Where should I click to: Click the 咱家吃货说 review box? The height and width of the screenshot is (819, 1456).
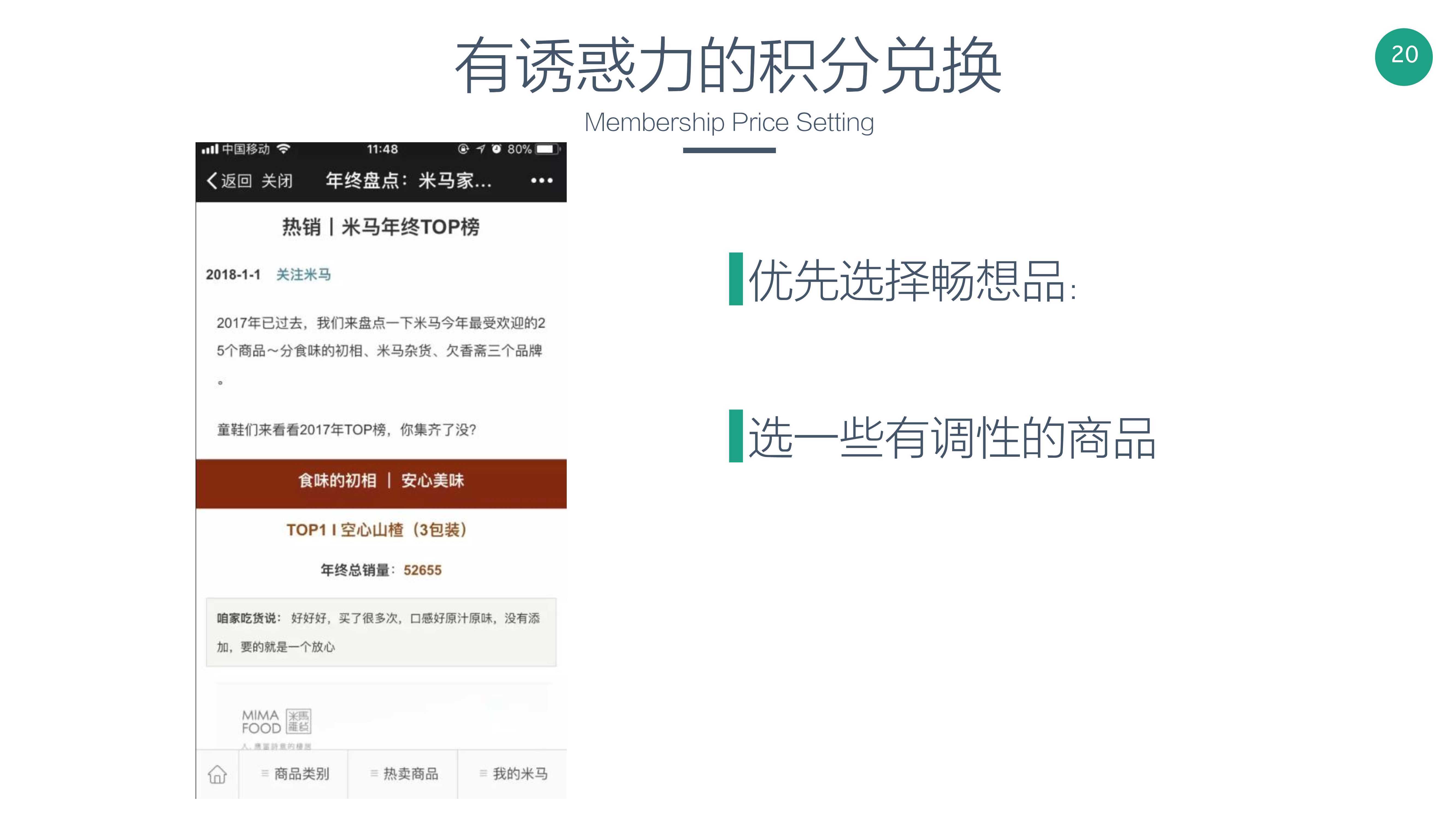381,632
